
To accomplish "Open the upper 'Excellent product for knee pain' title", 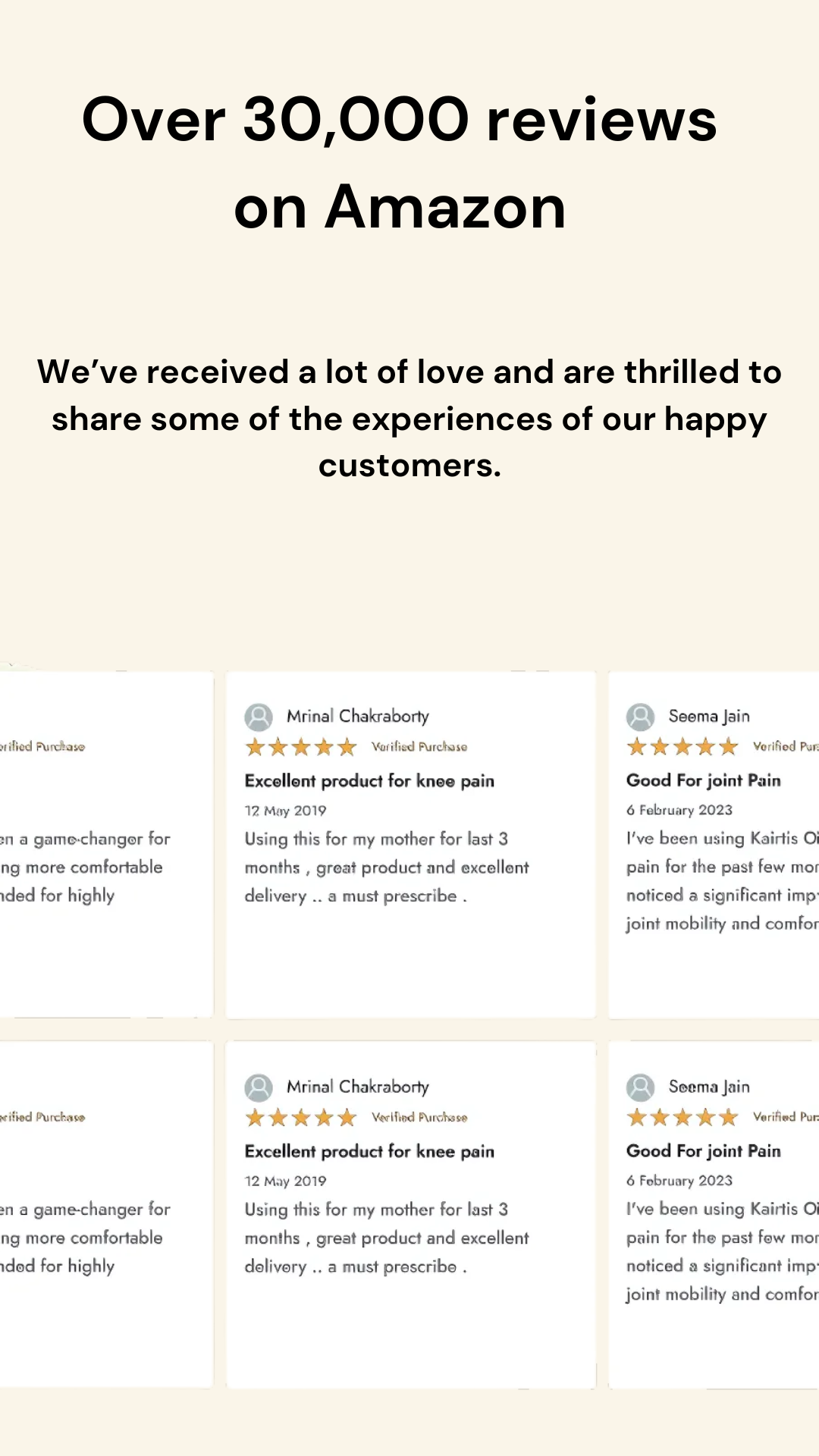I will pos(369,781).
